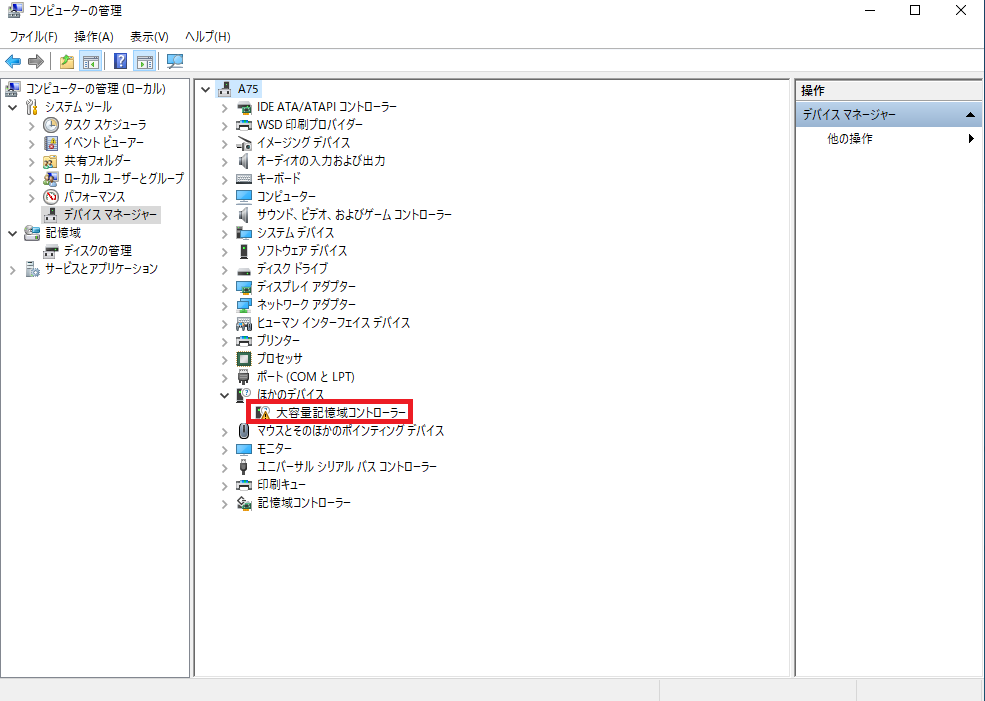Image resolution: width=985 pixels, height=701 pixels.
Task: Click the window title bar system icon
Action: coord(15,11)
